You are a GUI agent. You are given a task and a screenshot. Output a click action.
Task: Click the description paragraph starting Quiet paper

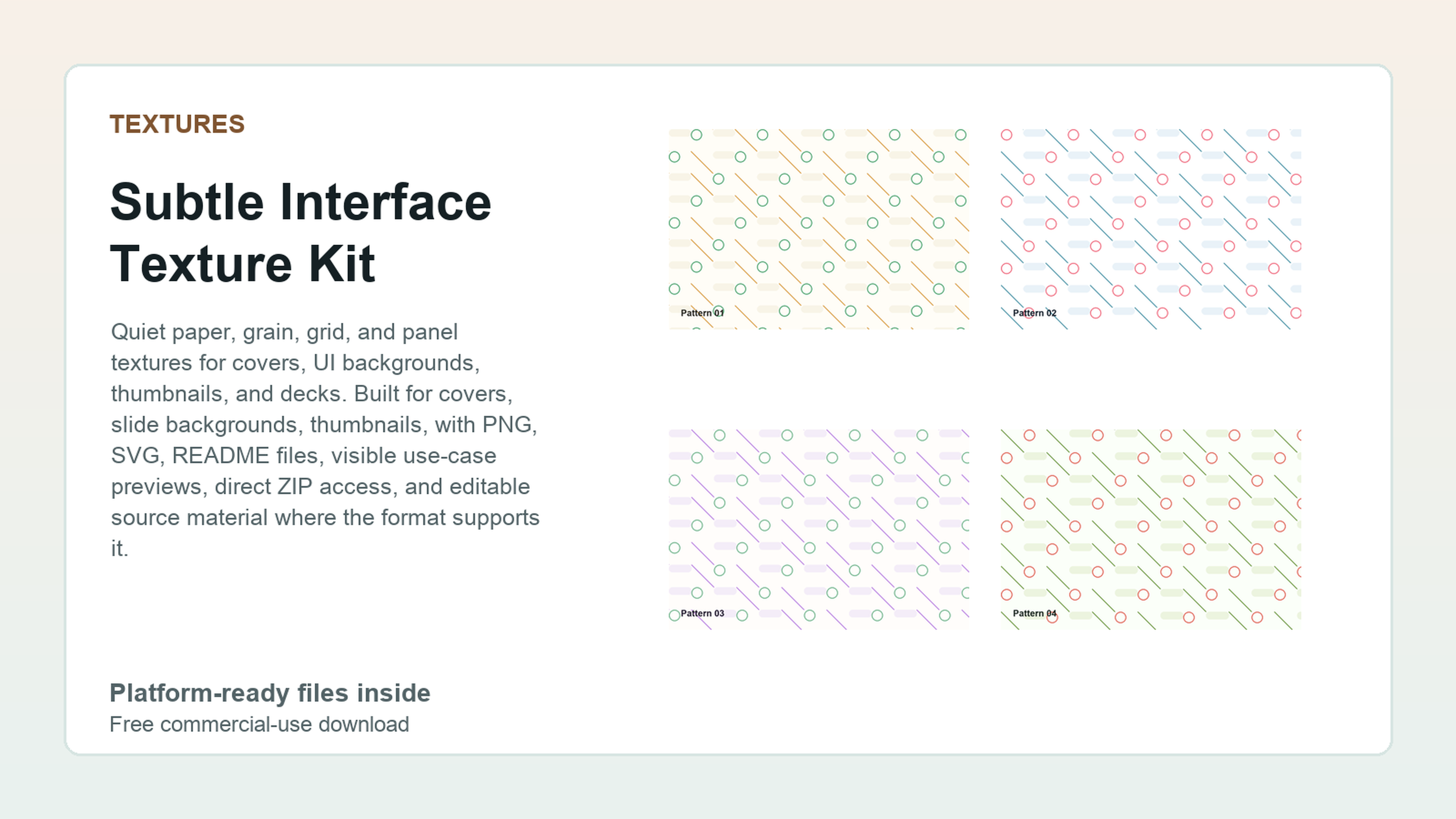tap(325, 440)
